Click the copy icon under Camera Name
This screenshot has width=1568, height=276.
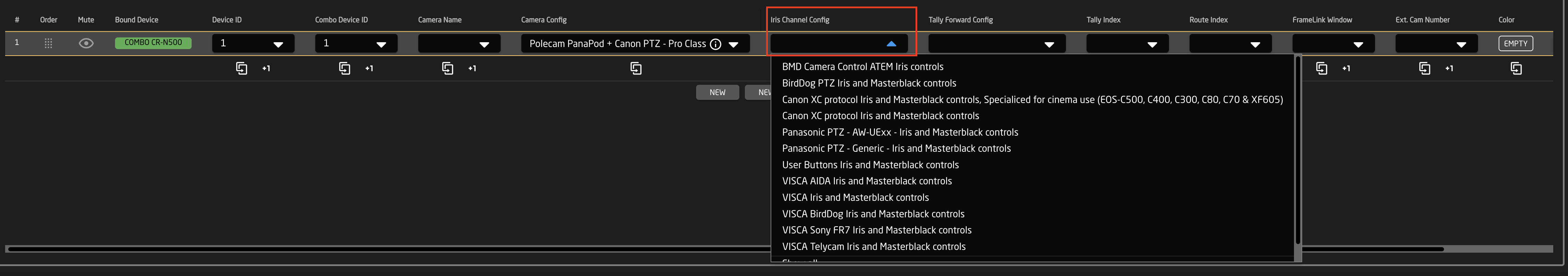click(447, 68)
